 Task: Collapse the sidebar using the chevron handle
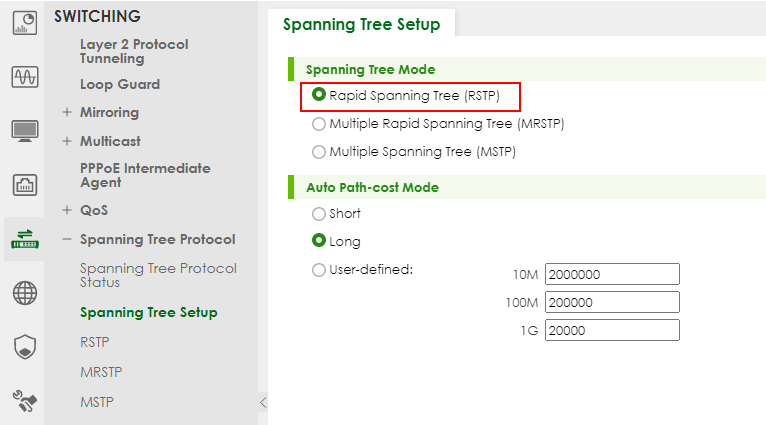tap(263, 402)
